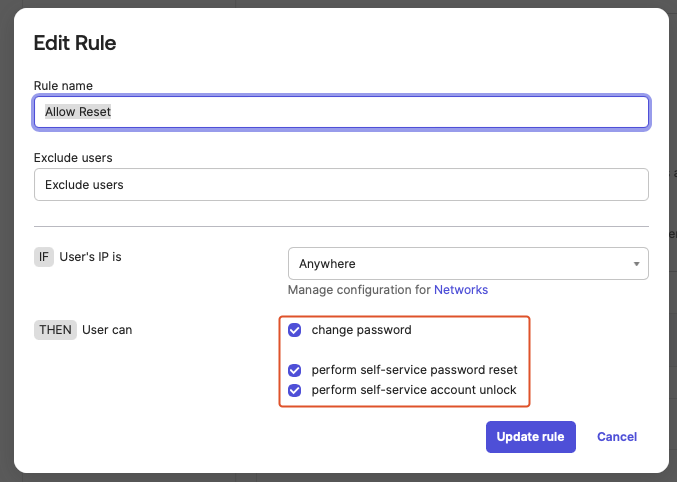Click the Update rule button
677x482 pixels.
[x=530, y=437]
